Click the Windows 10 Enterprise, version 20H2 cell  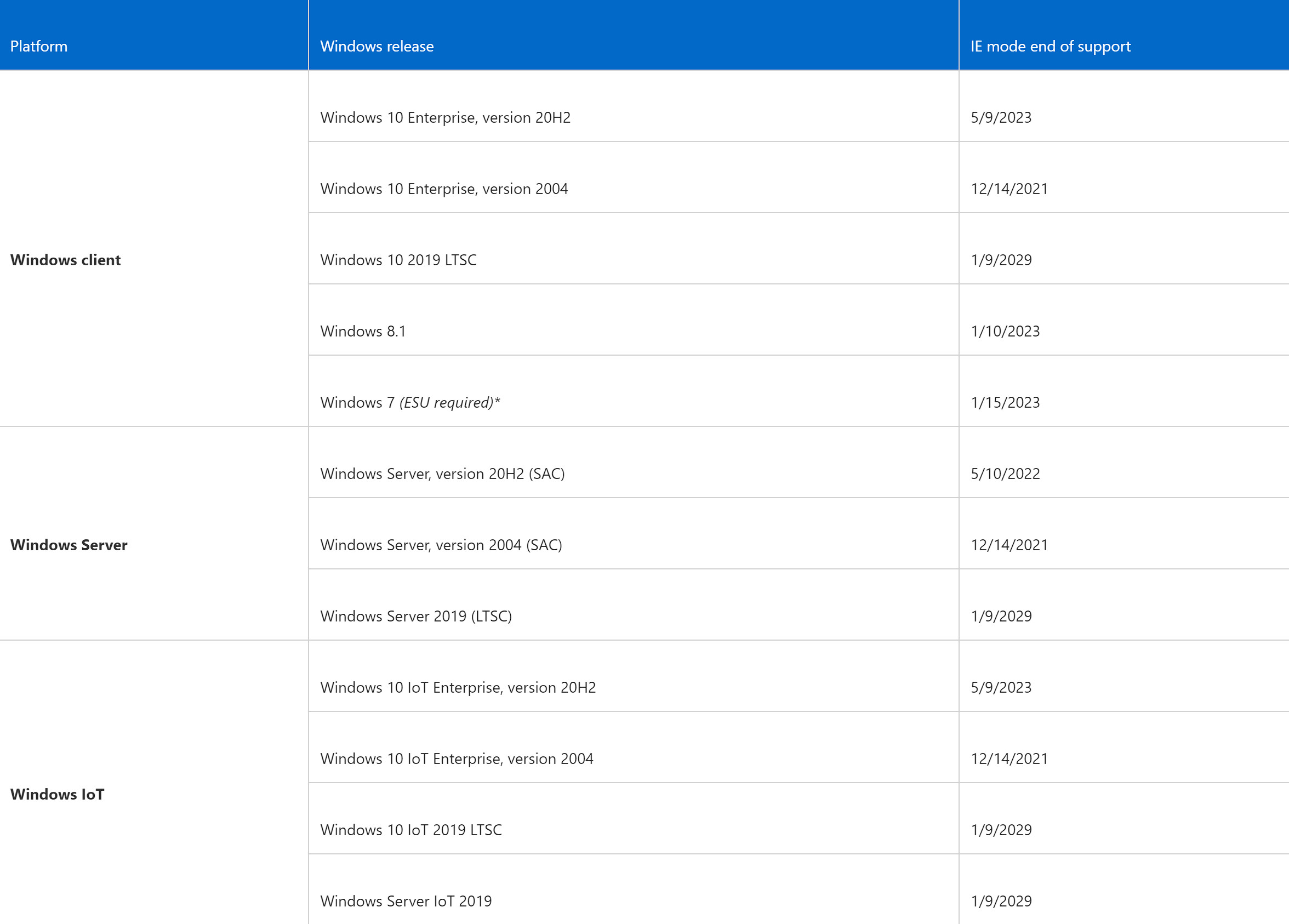446,118
